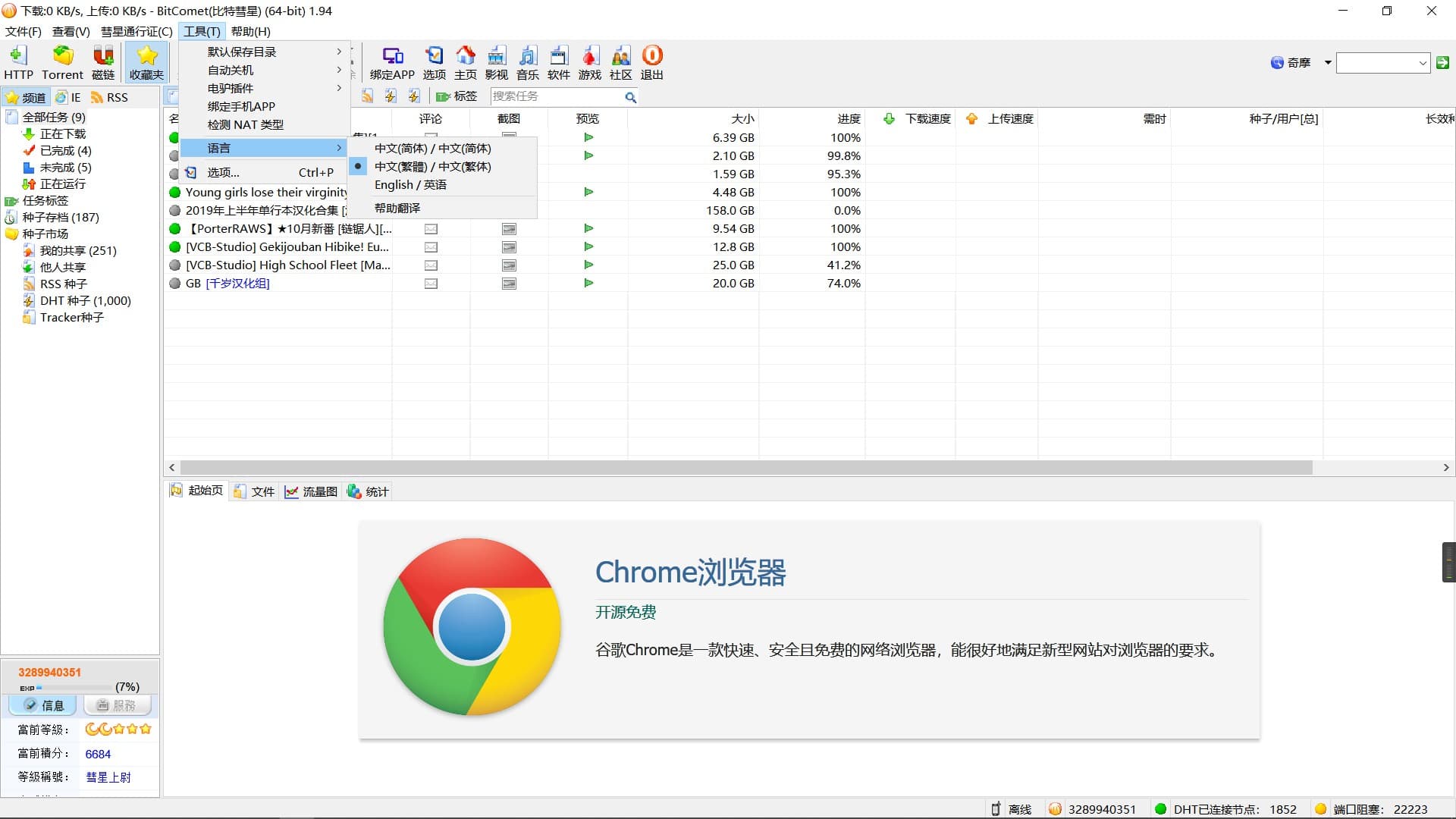Click the EXP progress bar

[x=74, y=688]
